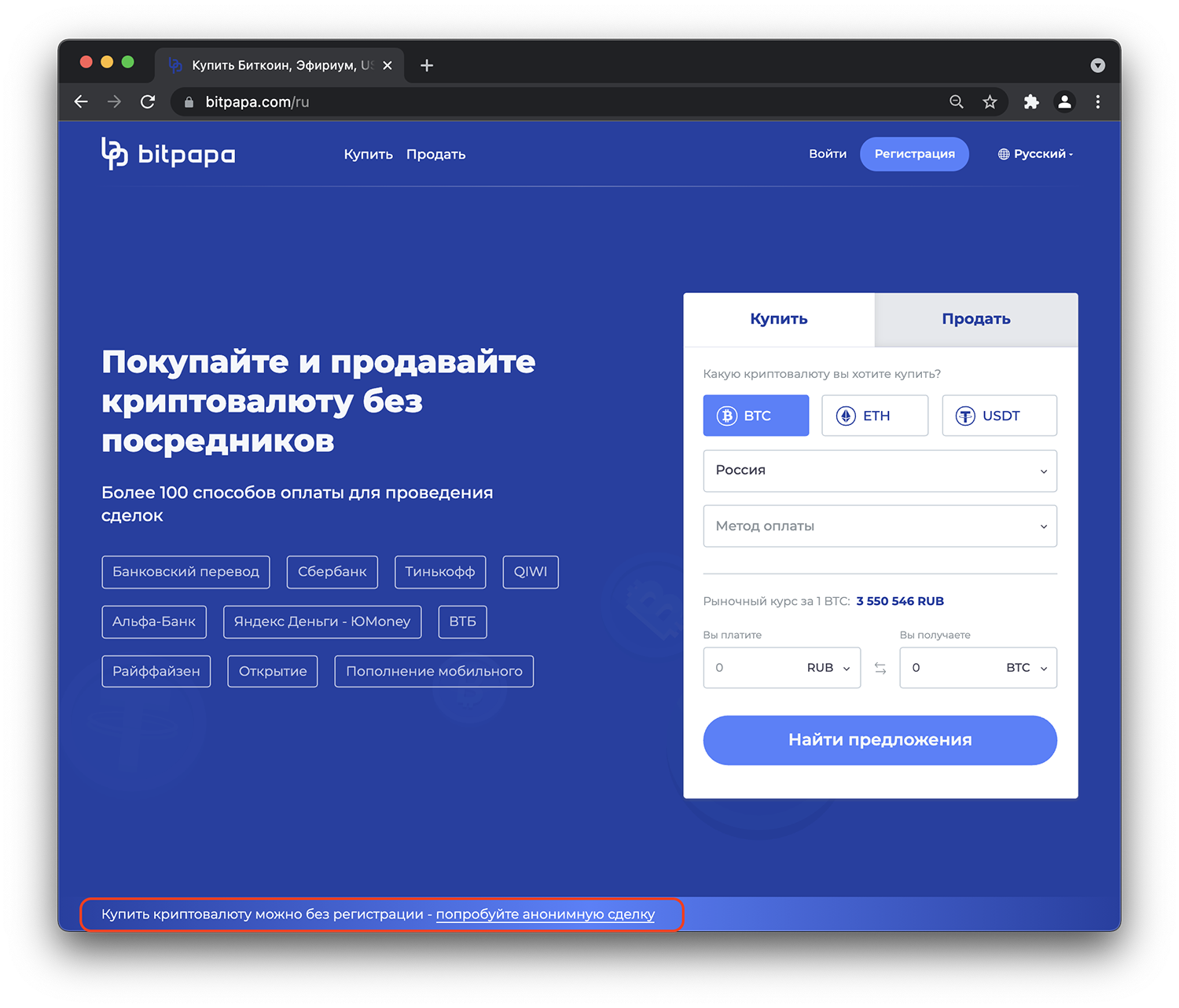The width and height of the screenshot is (1179, 1008).
Task: Select the browser tab Купить Биткоин
Action: [279, 65]
